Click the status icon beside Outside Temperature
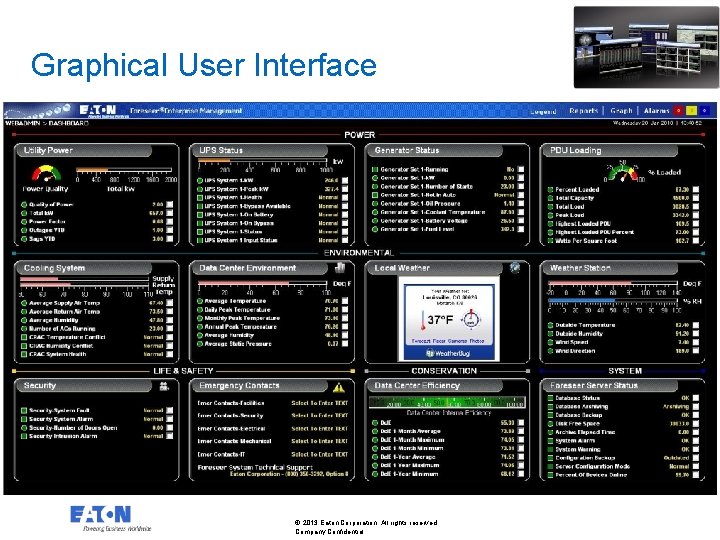This screenshot has height=540, width=720. point(550,325)
